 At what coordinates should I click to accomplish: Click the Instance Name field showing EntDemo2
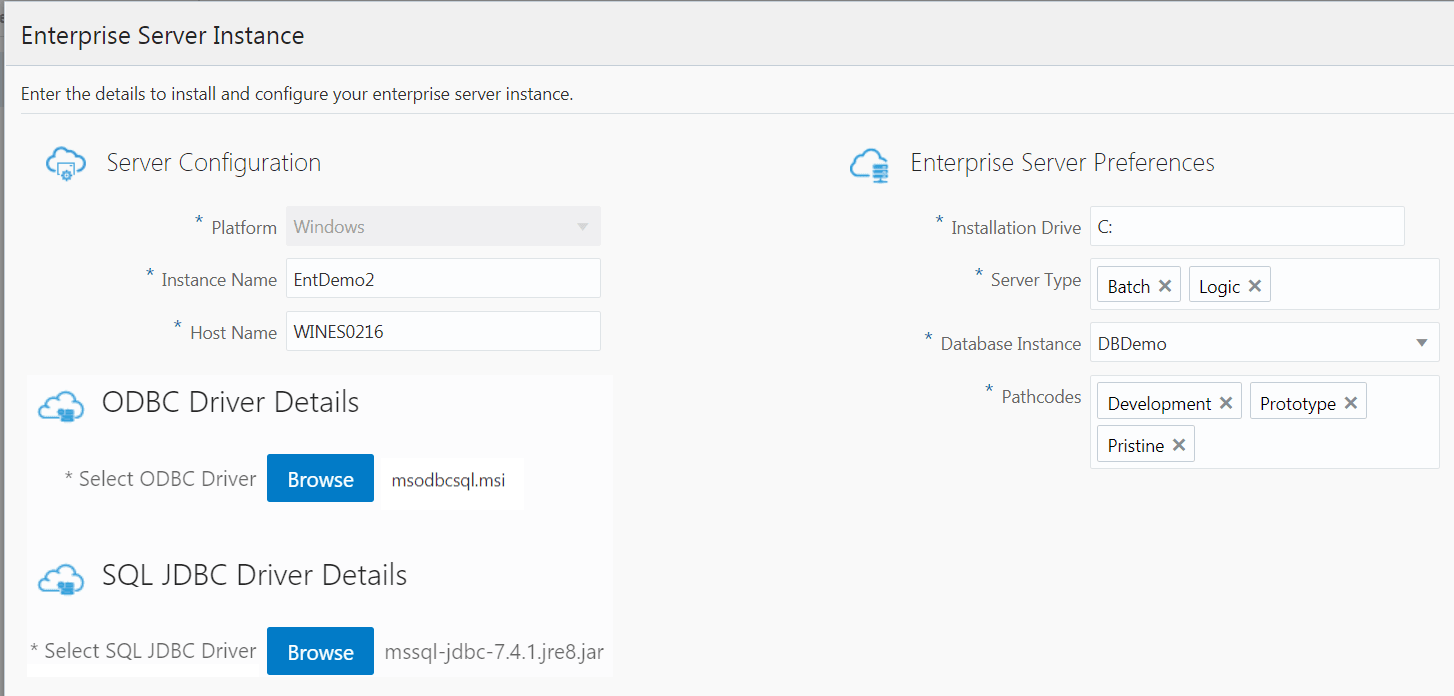coord(443,279)
